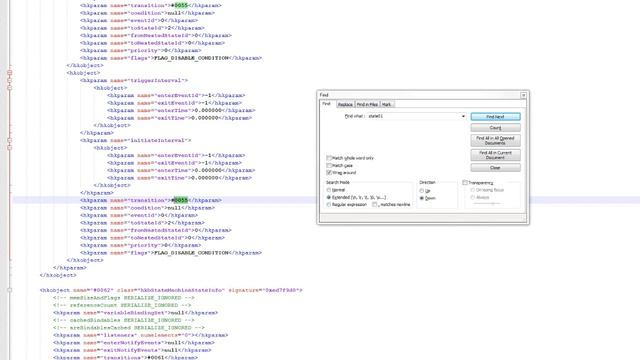Switch to the Find in Files tab

point(367,104)
